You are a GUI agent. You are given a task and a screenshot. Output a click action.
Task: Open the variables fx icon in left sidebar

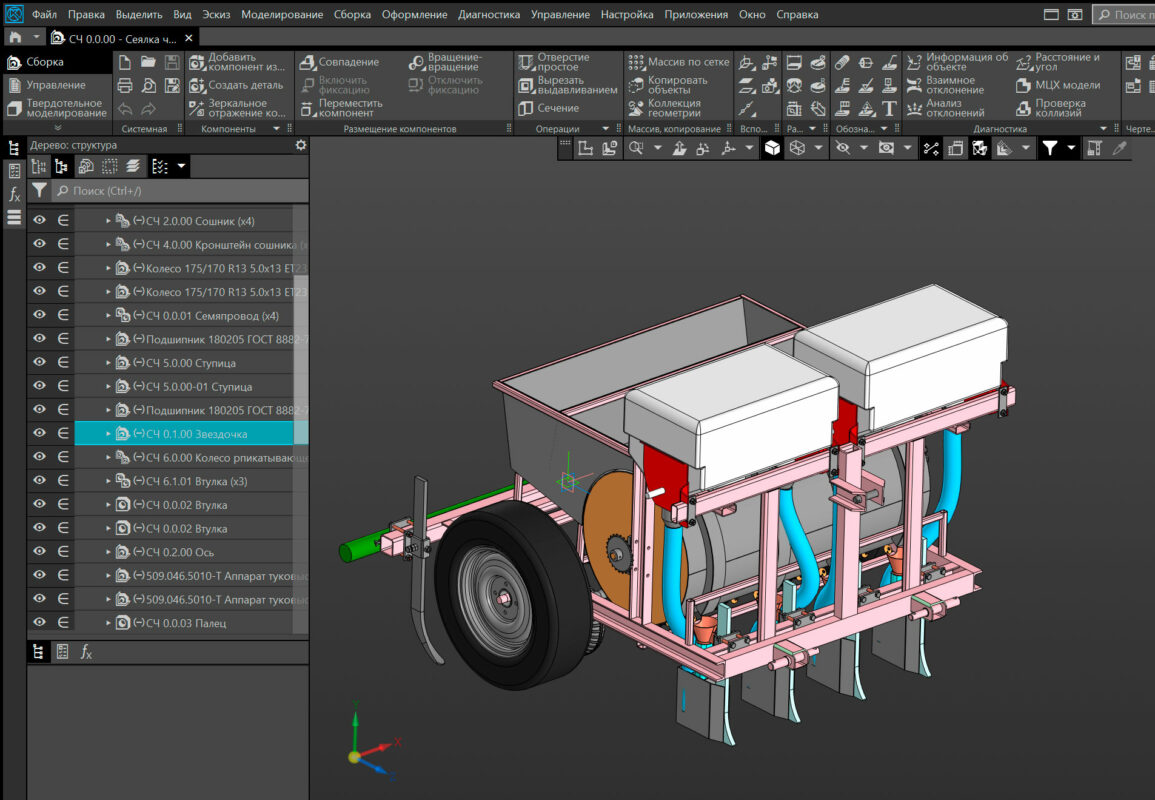14,194
